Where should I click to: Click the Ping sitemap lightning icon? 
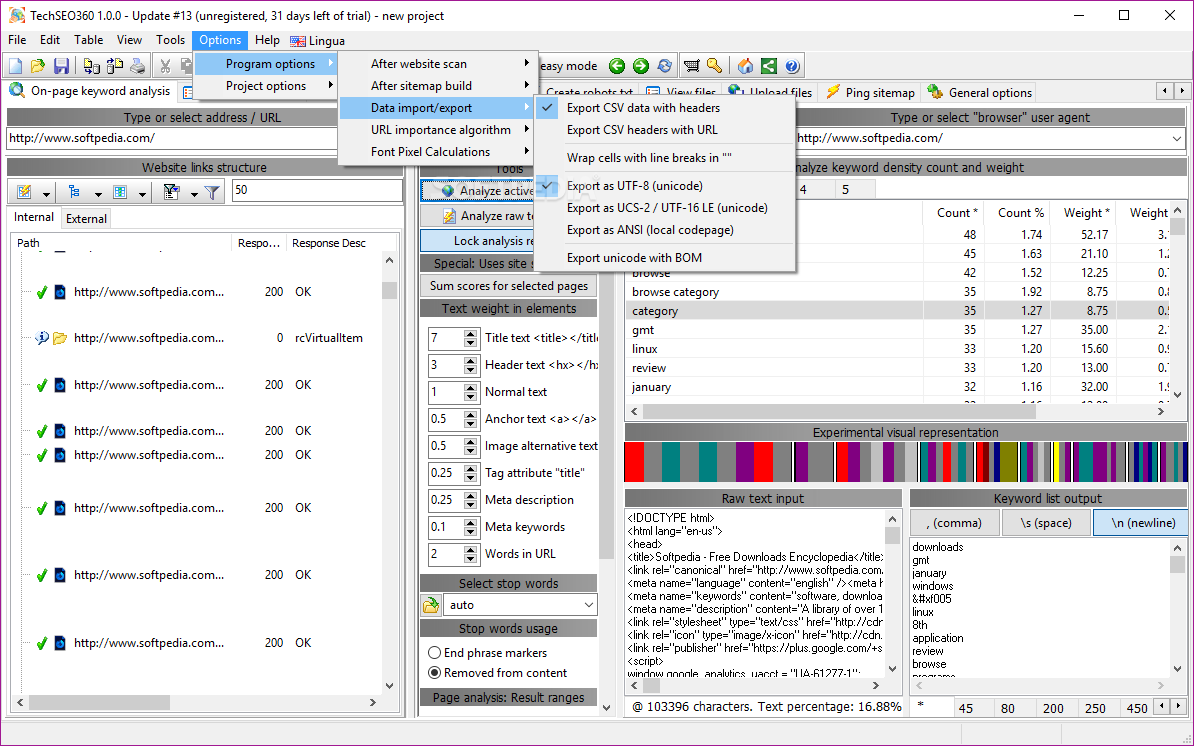click(x=833, y=92)
